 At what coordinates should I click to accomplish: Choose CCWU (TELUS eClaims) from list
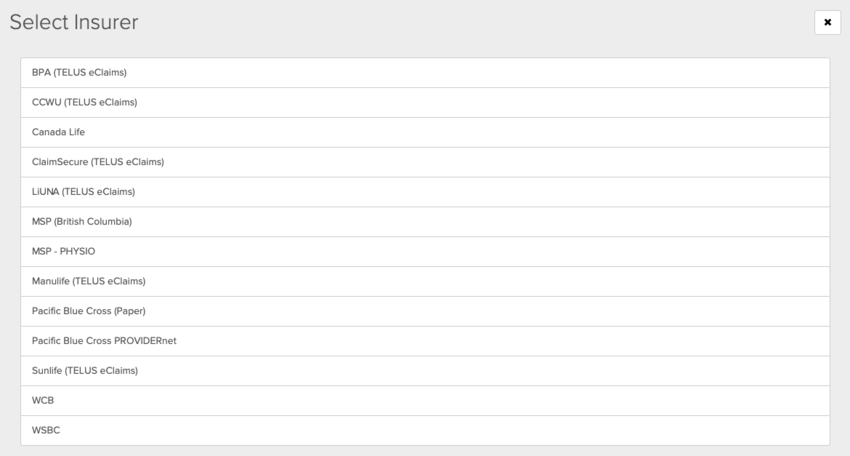tap(424, 102)
